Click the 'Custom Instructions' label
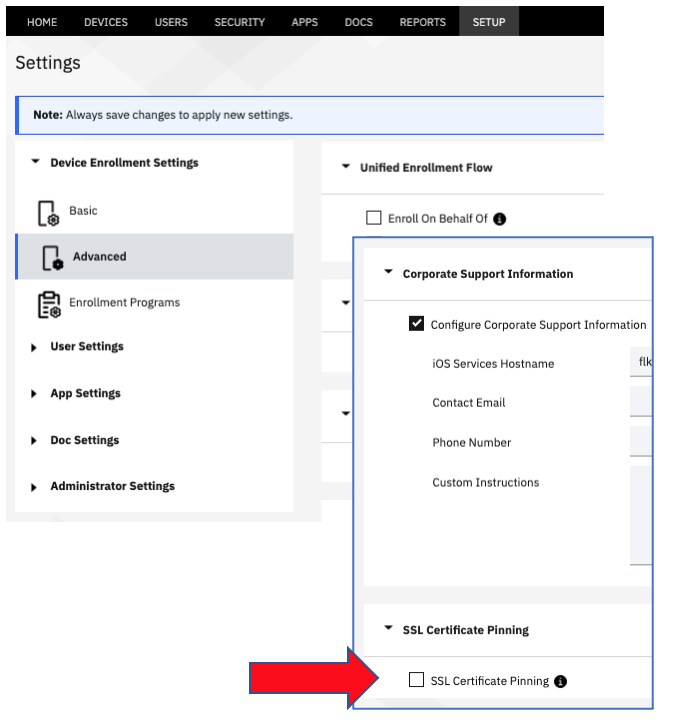The width and height of the screenshot is (676, 728). tap(486, 482)
